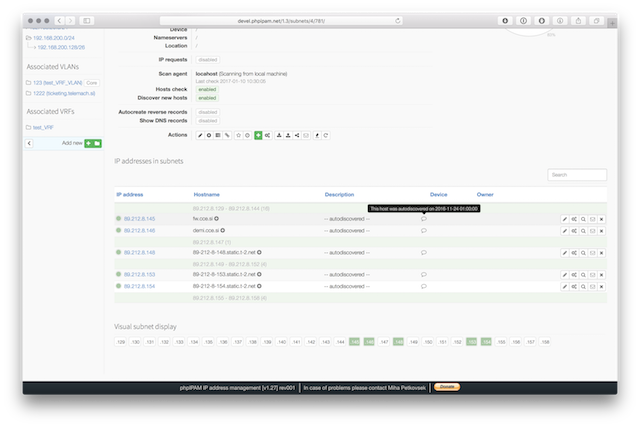
Task: Click the green folder icon beside Add new
Action: pos(97,143)
